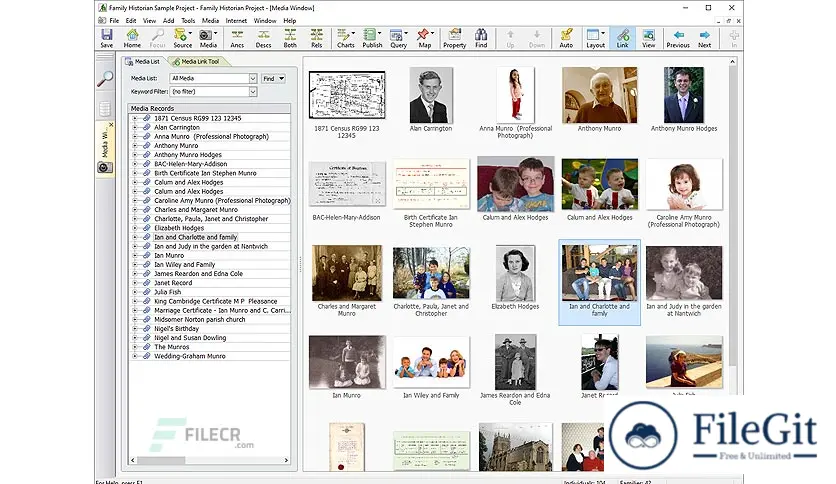
Task: Open the Add menu
Action: pos(168,21)
